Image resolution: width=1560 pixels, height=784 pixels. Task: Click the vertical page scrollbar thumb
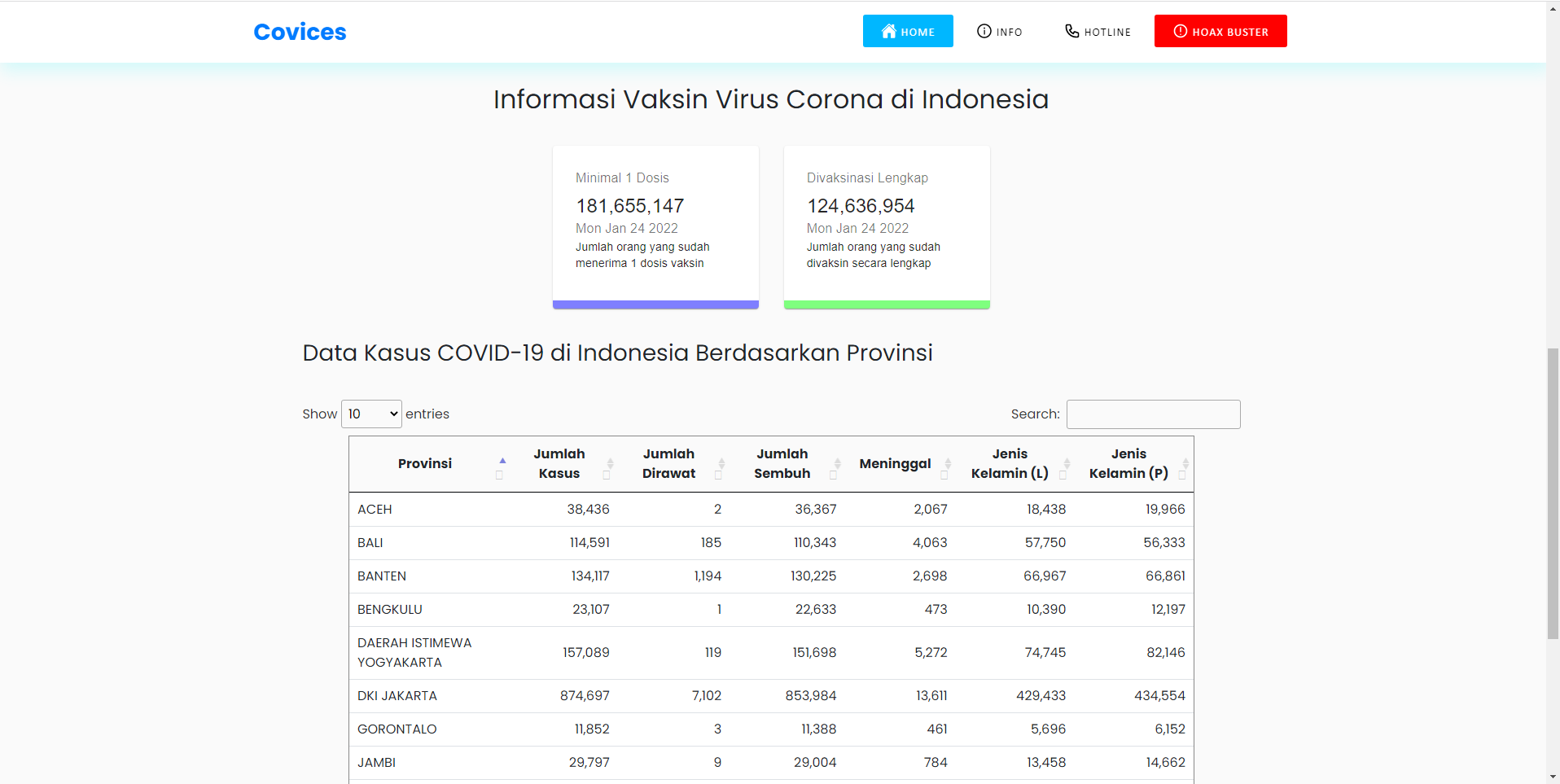click(x=1553, y=493)
